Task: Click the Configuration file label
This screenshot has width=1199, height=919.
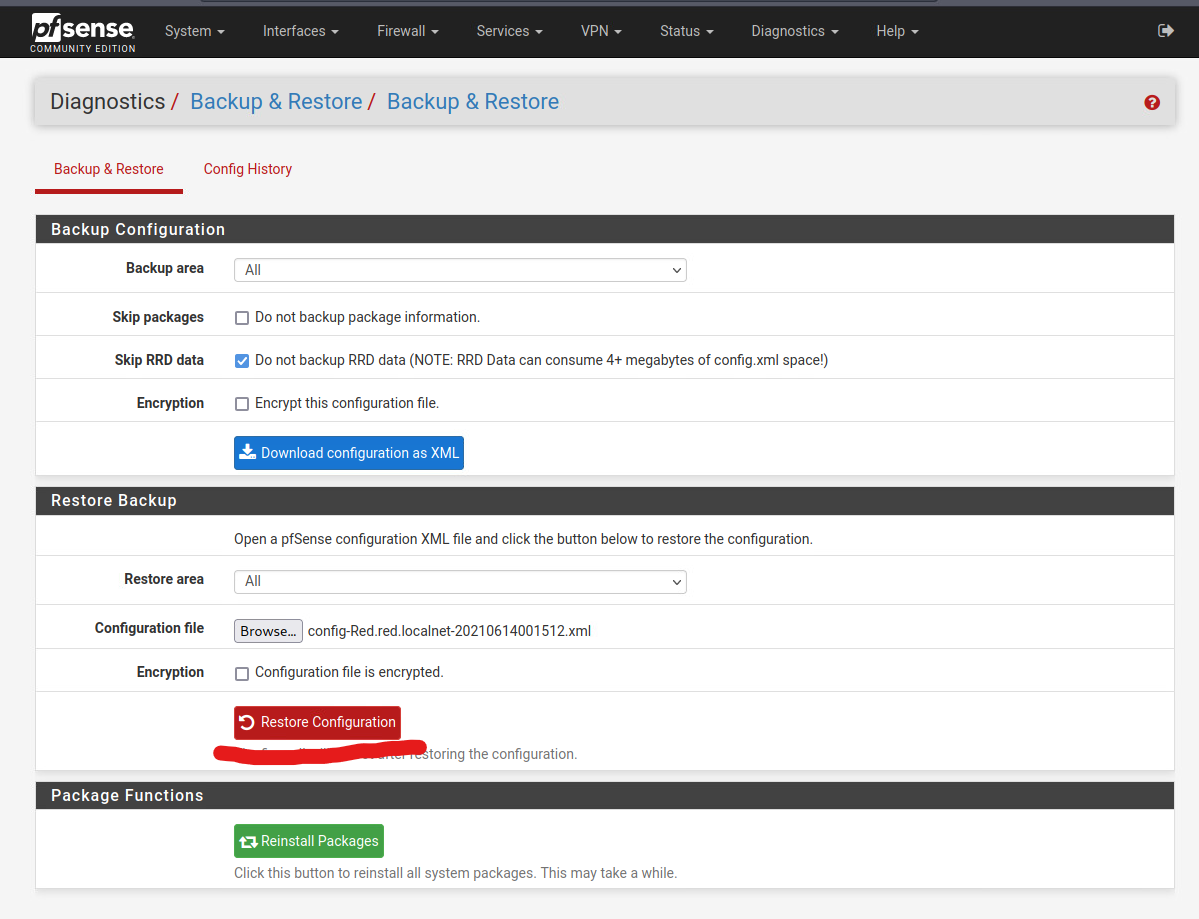Action: (x=149, y=628)
